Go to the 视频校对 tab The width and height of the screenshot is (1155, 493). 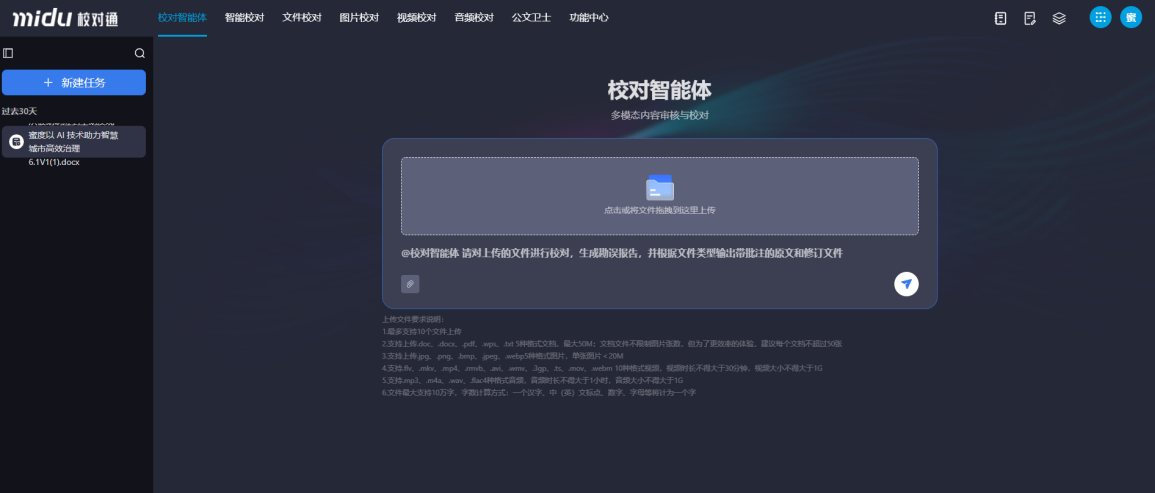click(416, 18)
